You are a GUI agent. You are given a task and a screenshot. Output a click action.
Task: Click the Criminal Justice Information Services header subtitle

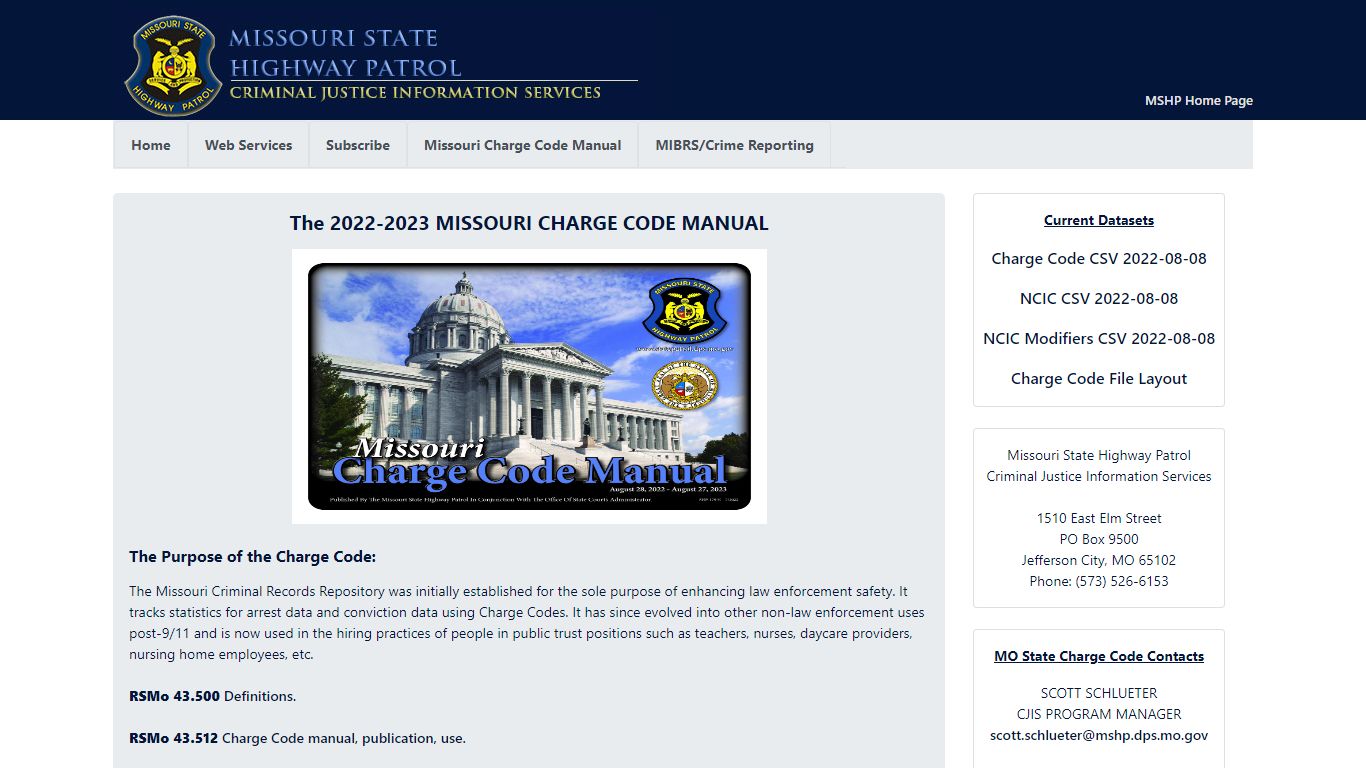click(415, 92)
